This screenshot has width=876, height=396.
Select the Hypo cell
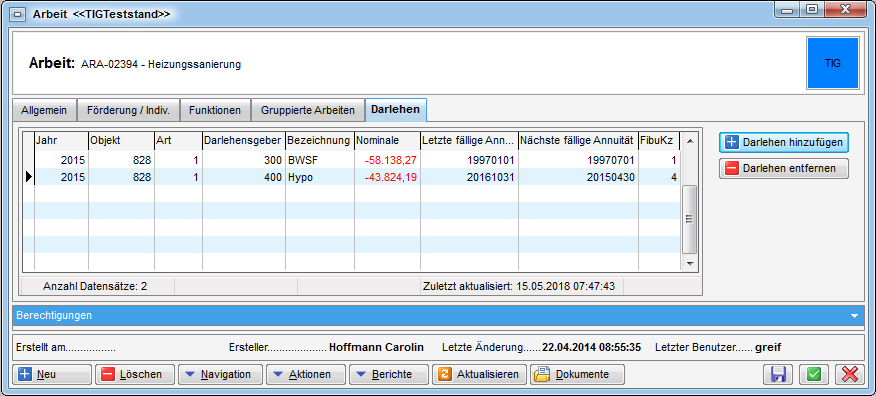coord(320,177)
